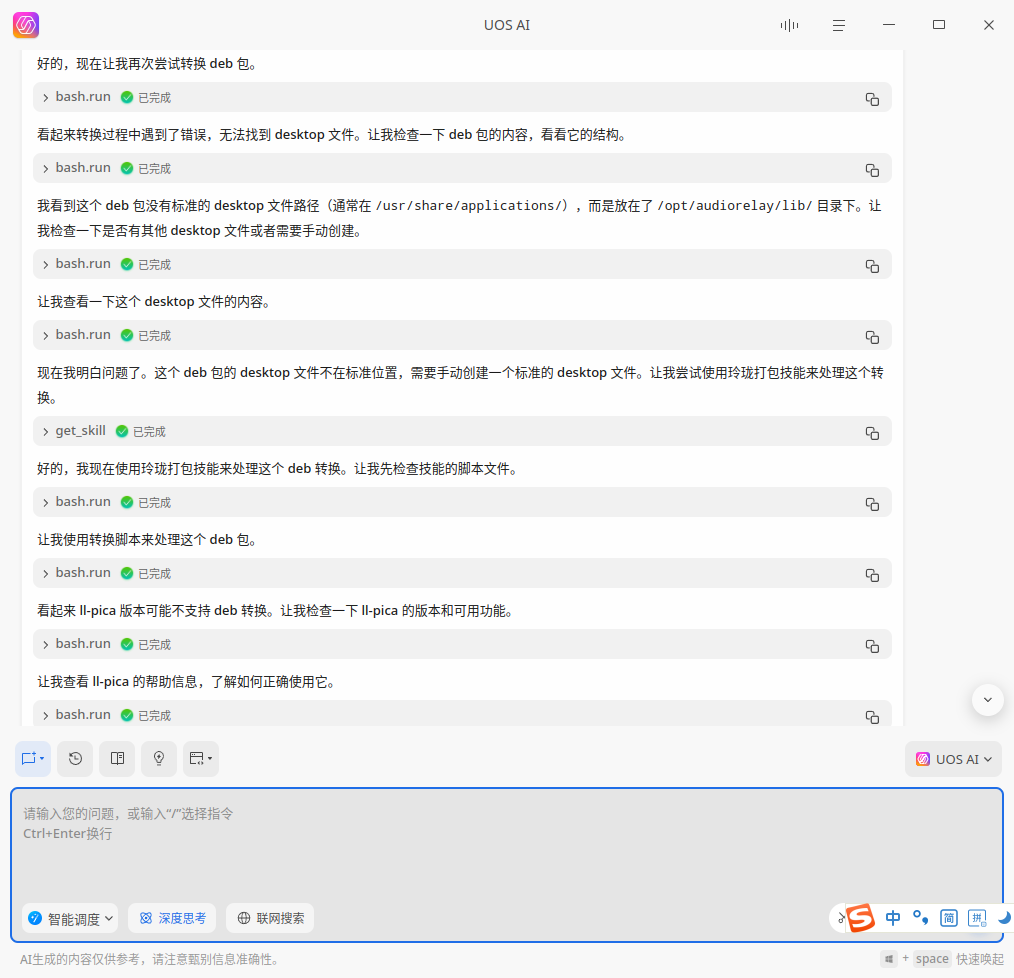
Task: Jump to bottom of the conversation
Action: (987, 700)
